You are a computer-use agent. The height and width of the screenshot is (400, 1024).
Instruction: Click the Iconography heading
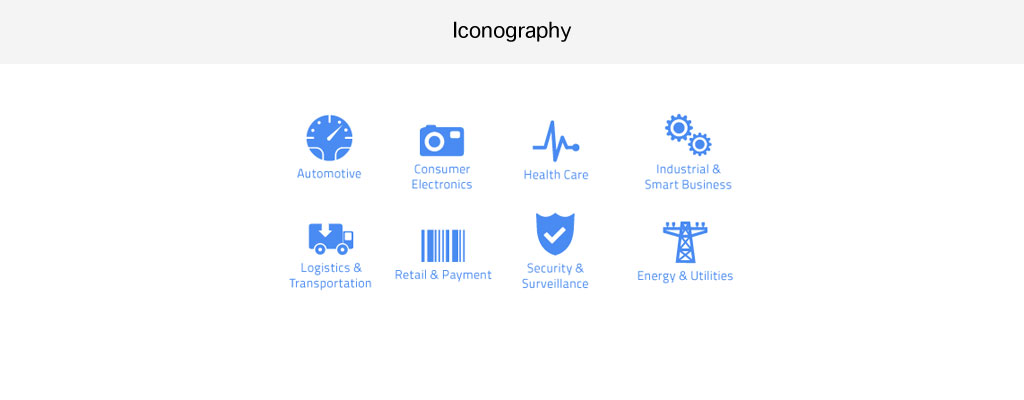coord(511,31)
